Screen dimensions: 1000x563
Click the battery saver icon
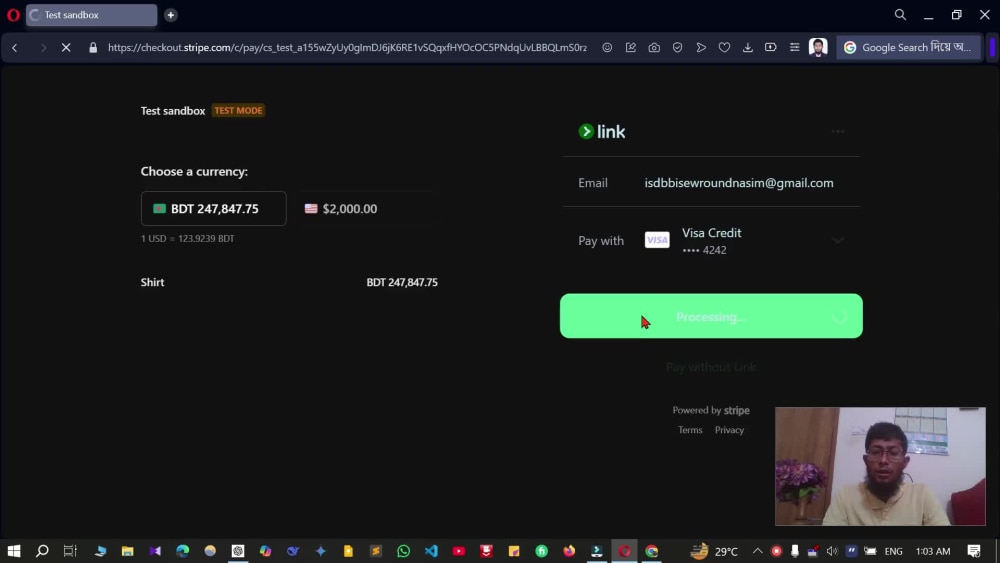pyautogui.click(x=770, y=47)
